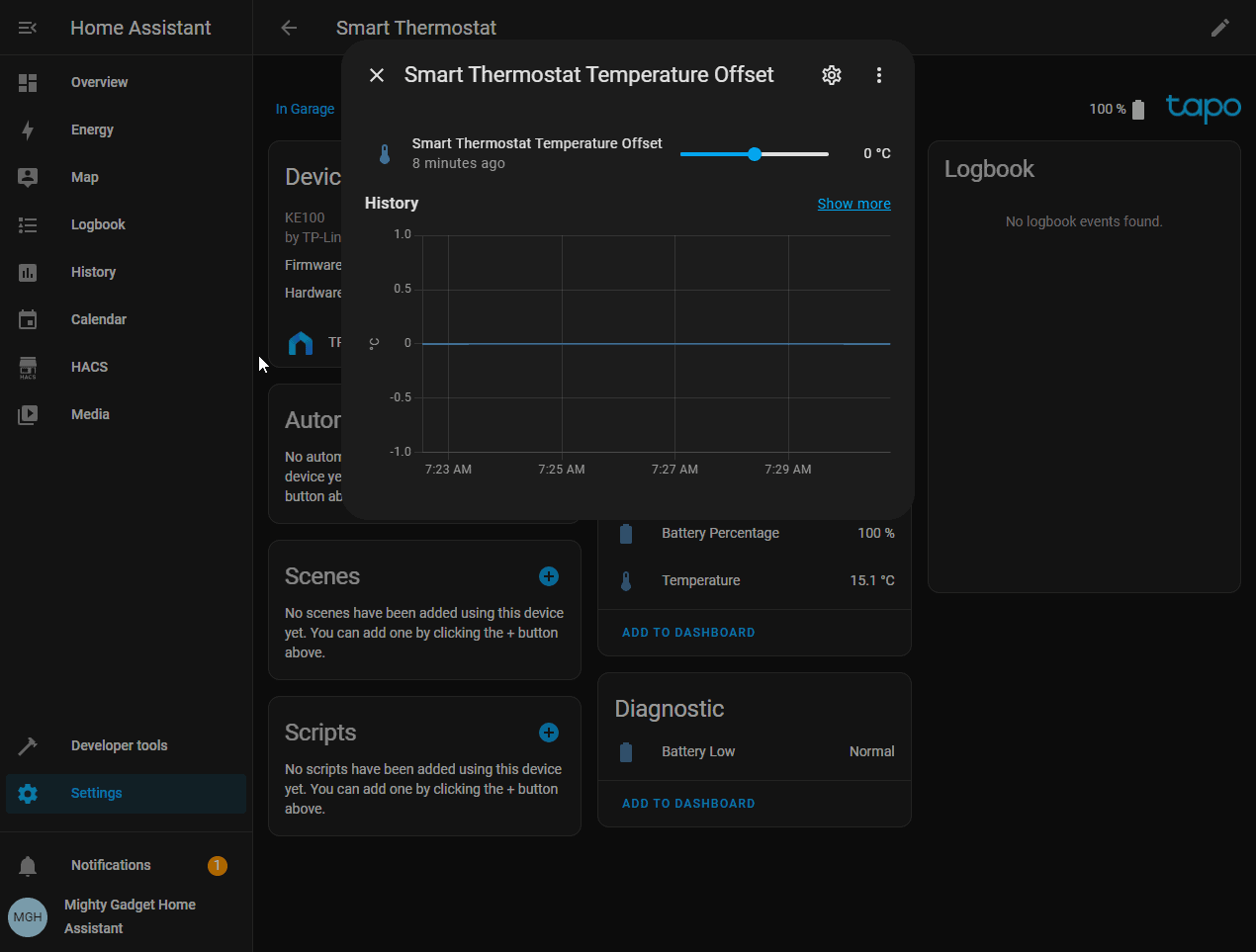Open Developer tools
Viewport: 1256px width, 952px height.
pyautogui.click(x=119, y=745)
